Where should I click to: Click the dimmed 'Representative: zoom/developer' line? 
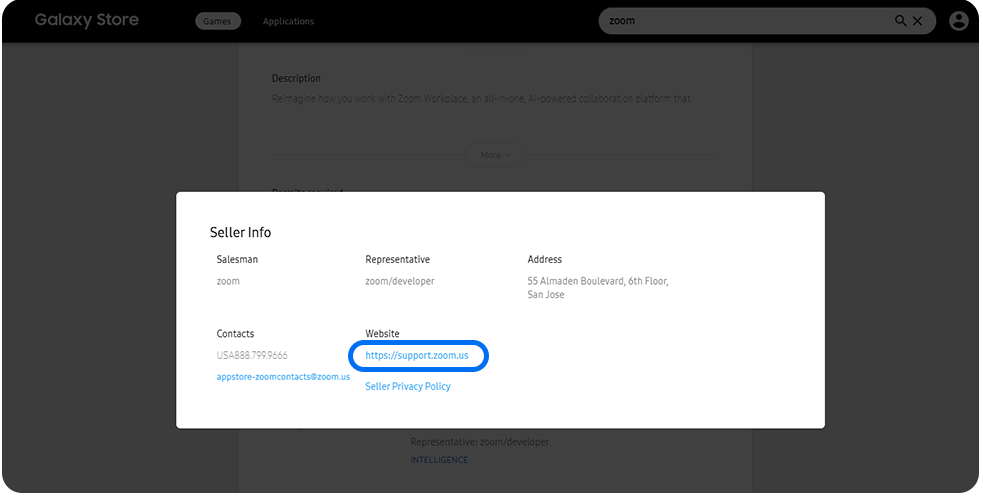480,442
